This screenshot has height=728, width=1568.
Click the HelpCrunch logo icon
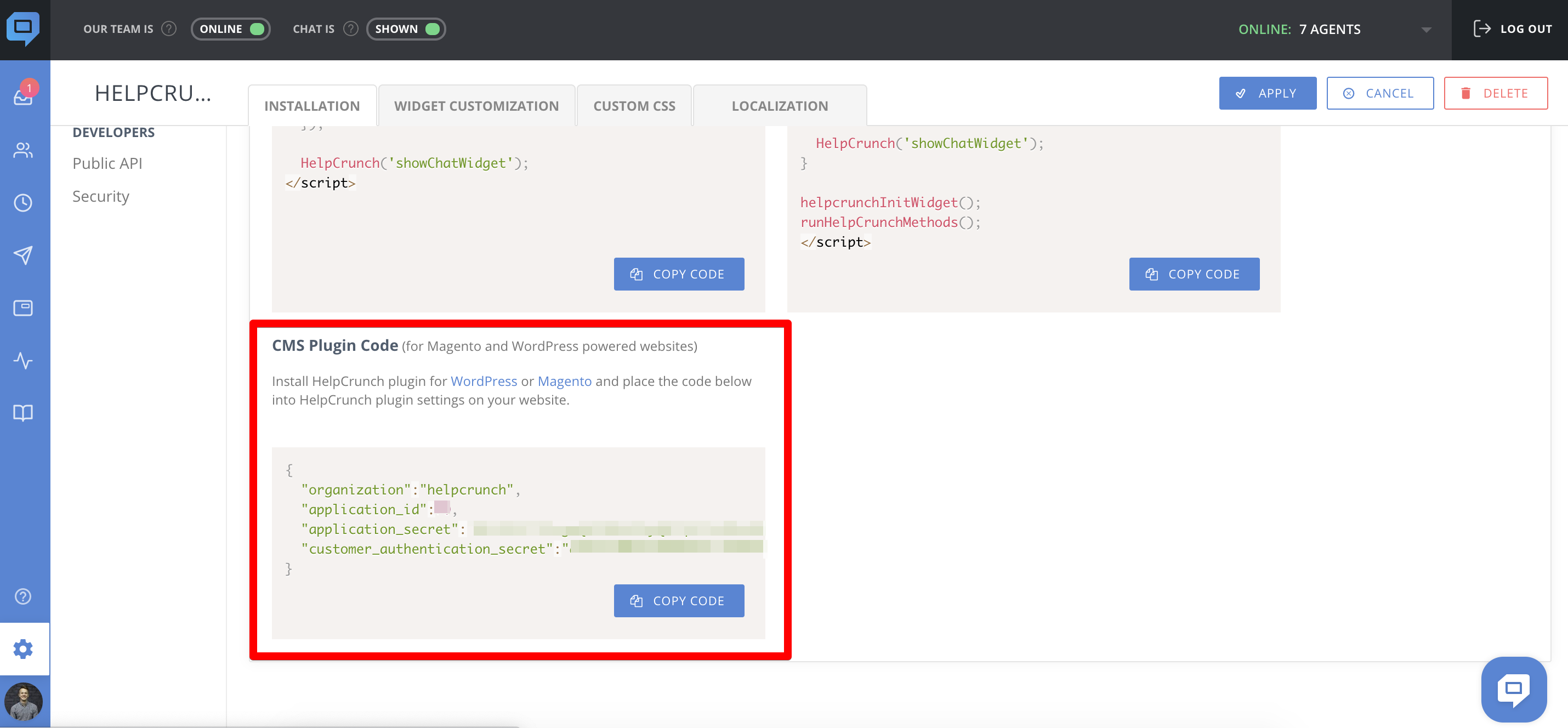point(23,29)
